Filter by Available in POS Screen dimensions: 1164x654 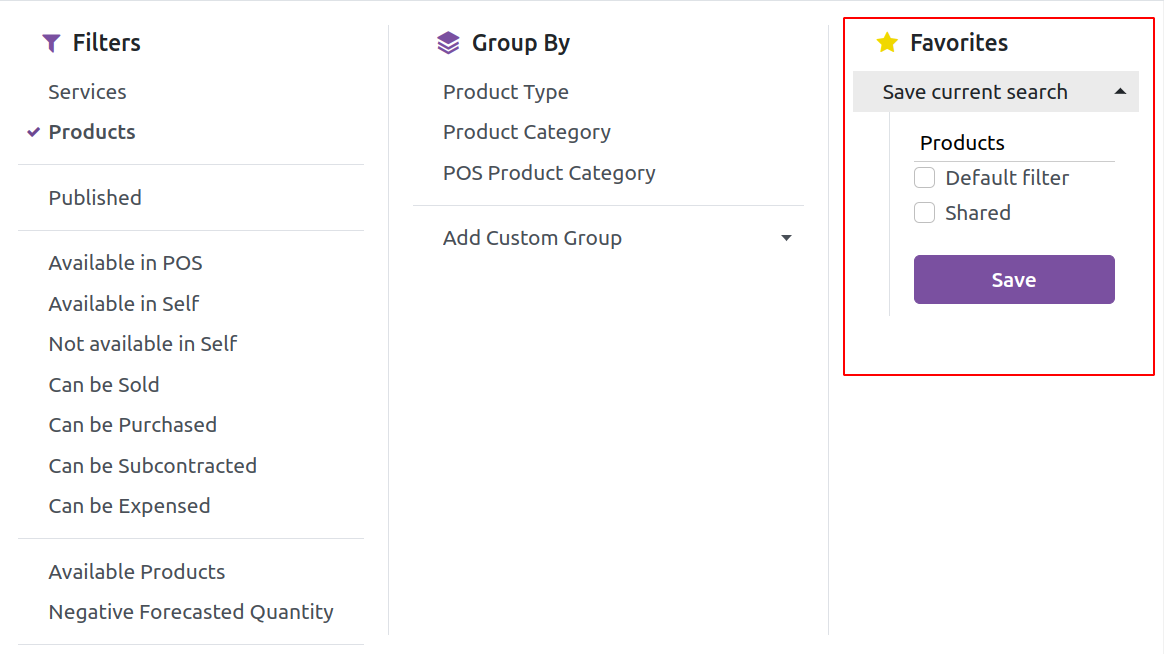click(125, 264)
